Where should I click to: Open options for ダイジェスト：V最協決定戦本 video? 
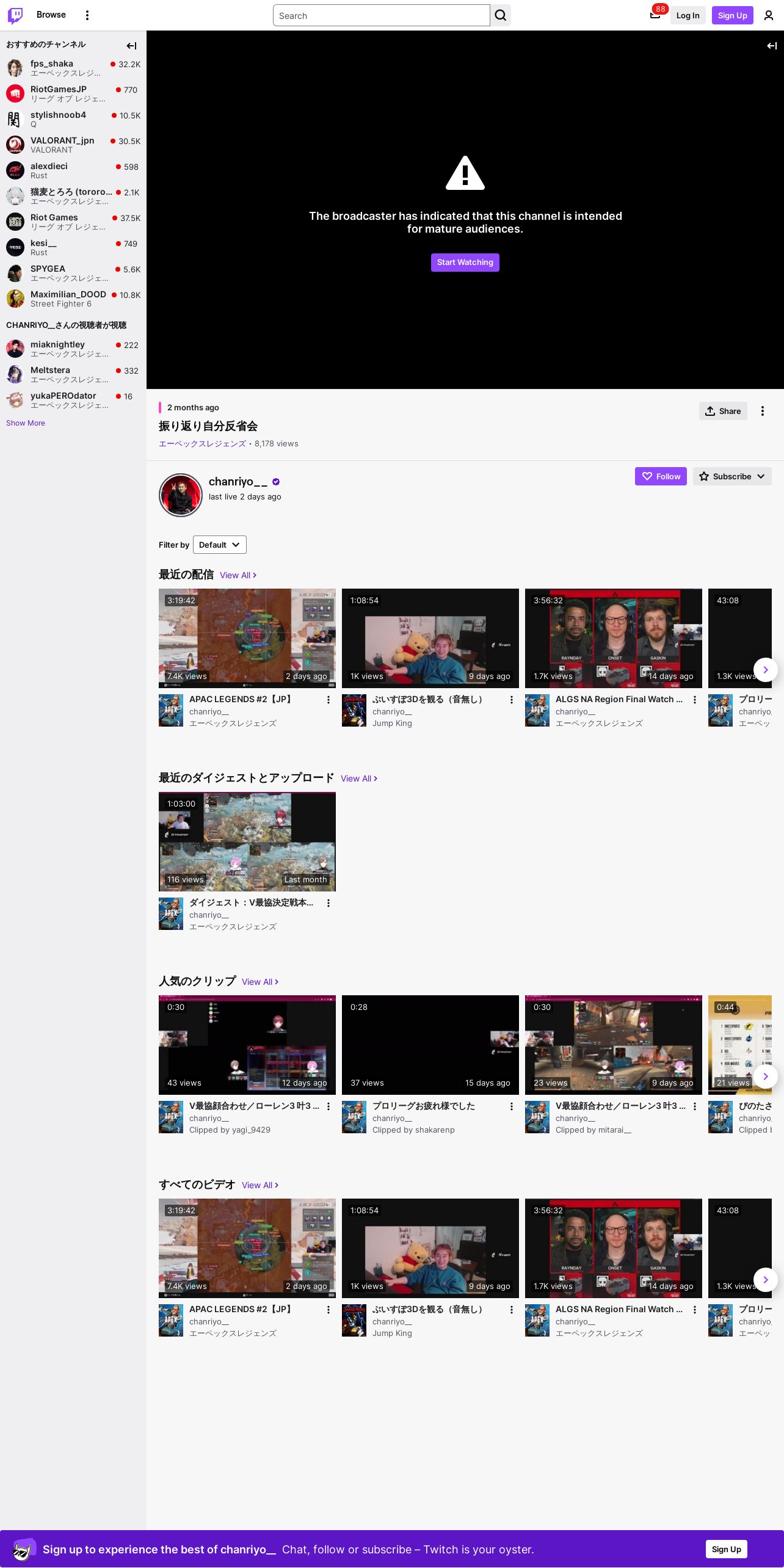click(328, 903)
